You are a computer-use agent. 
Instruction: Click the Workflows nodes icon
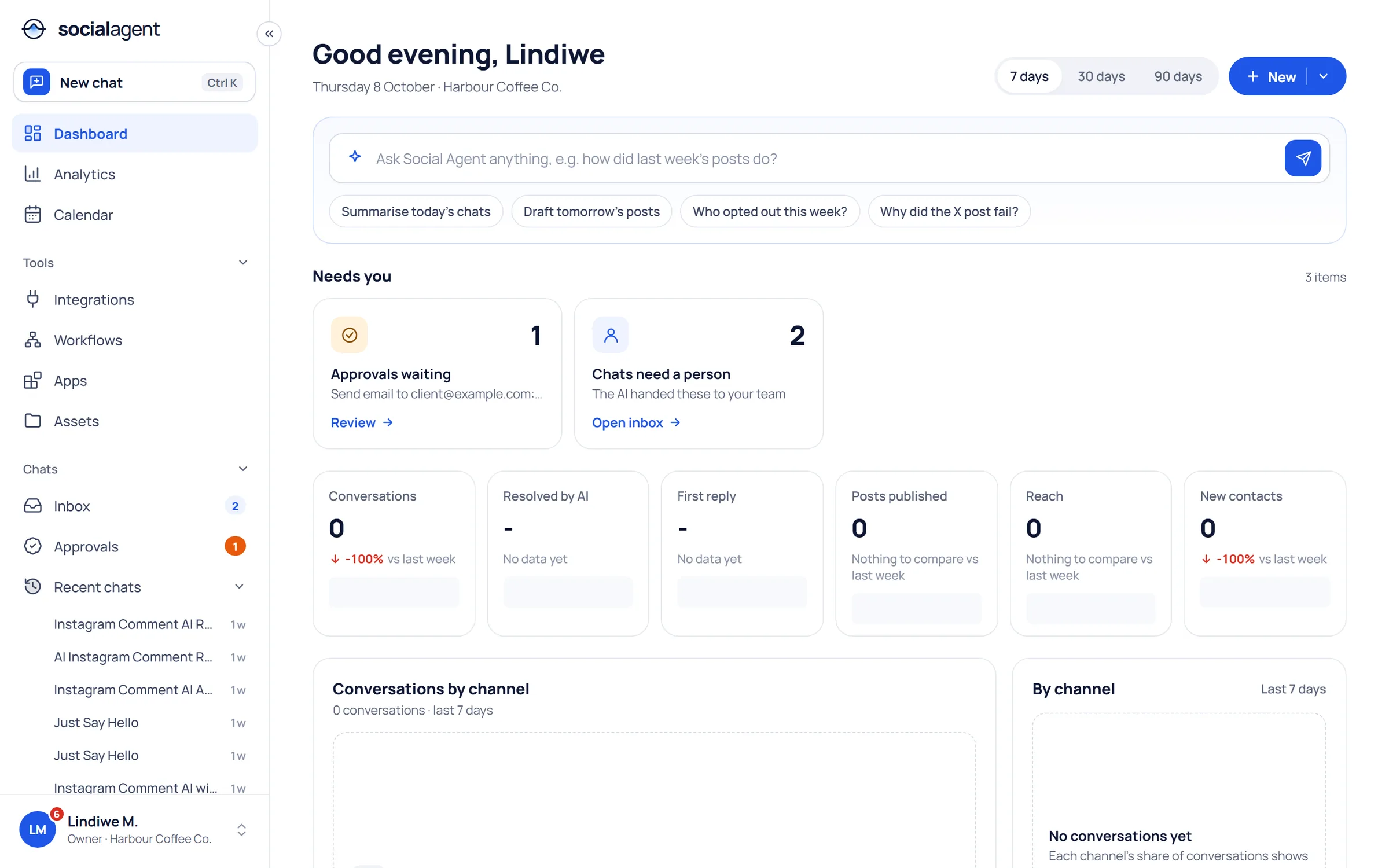(x=33, y=340)
